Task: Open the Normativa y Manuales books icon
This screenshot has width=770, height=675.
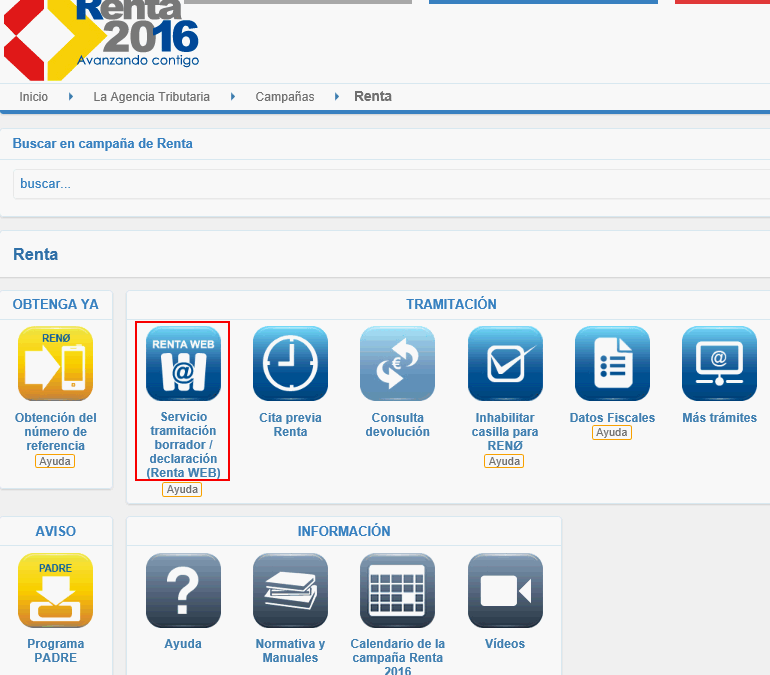Action: pos(290,590)
